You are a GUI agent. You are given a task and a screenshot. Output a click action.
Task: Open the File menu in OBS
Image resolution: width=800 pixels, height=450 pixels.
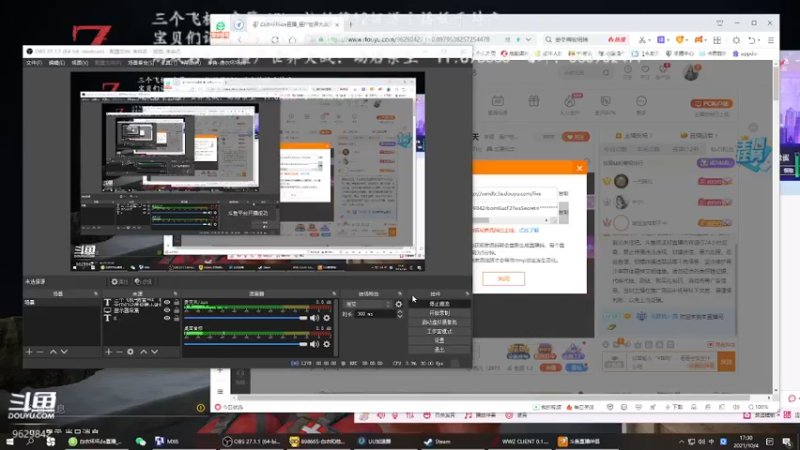pyautogui.click(x=34, y=63)
